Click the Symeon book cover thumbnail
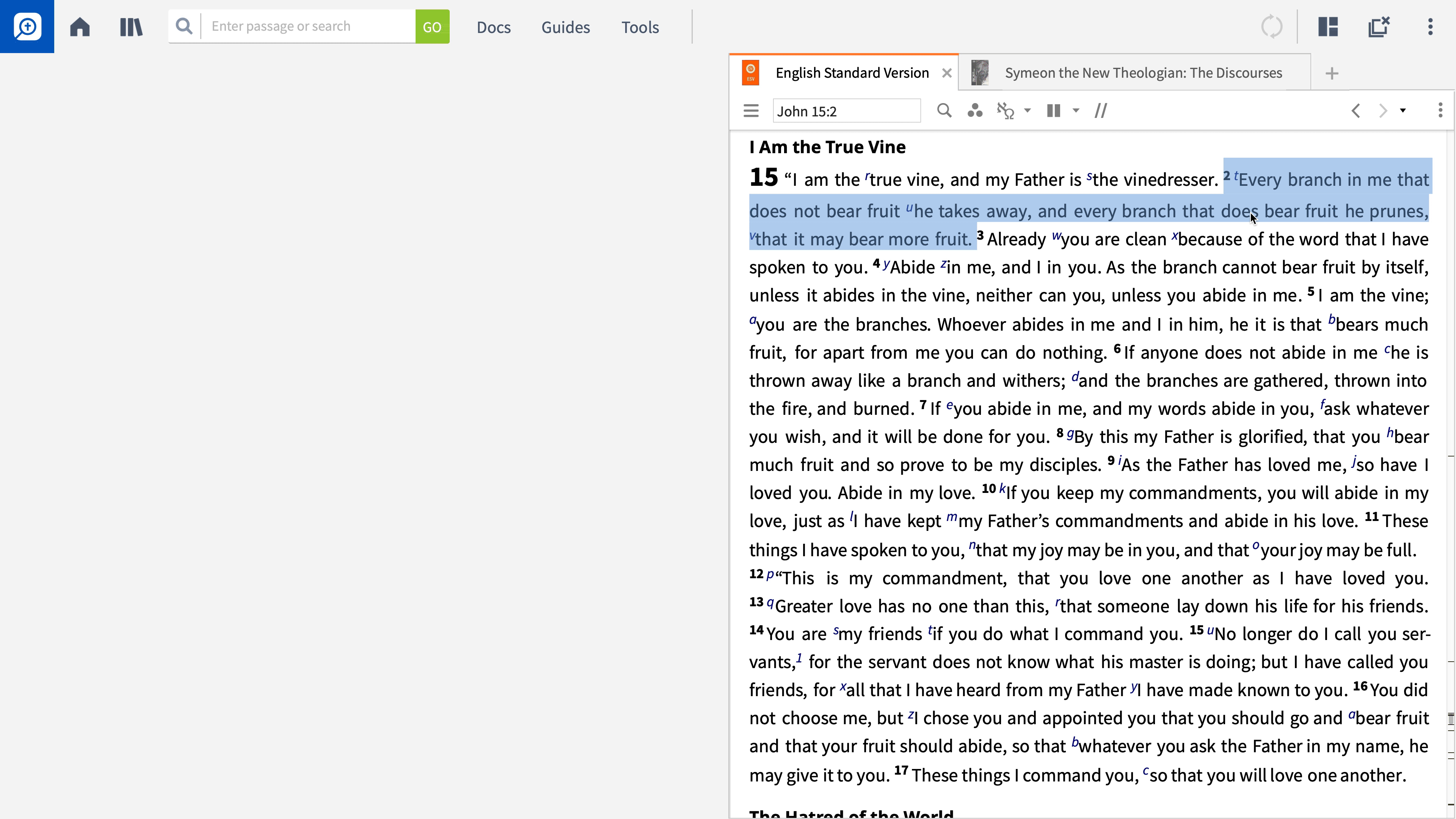Screen dimensions: 1456x819 pyautogui.click(x=979, y=73)
